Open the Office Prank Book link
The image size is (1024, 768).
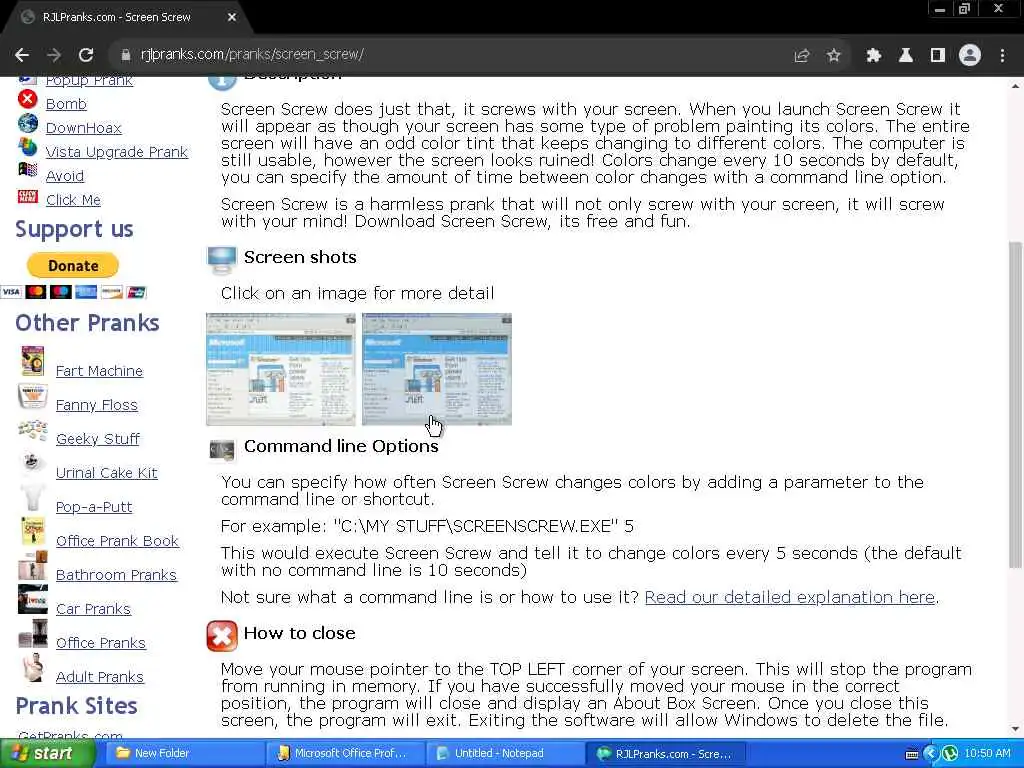118,541
